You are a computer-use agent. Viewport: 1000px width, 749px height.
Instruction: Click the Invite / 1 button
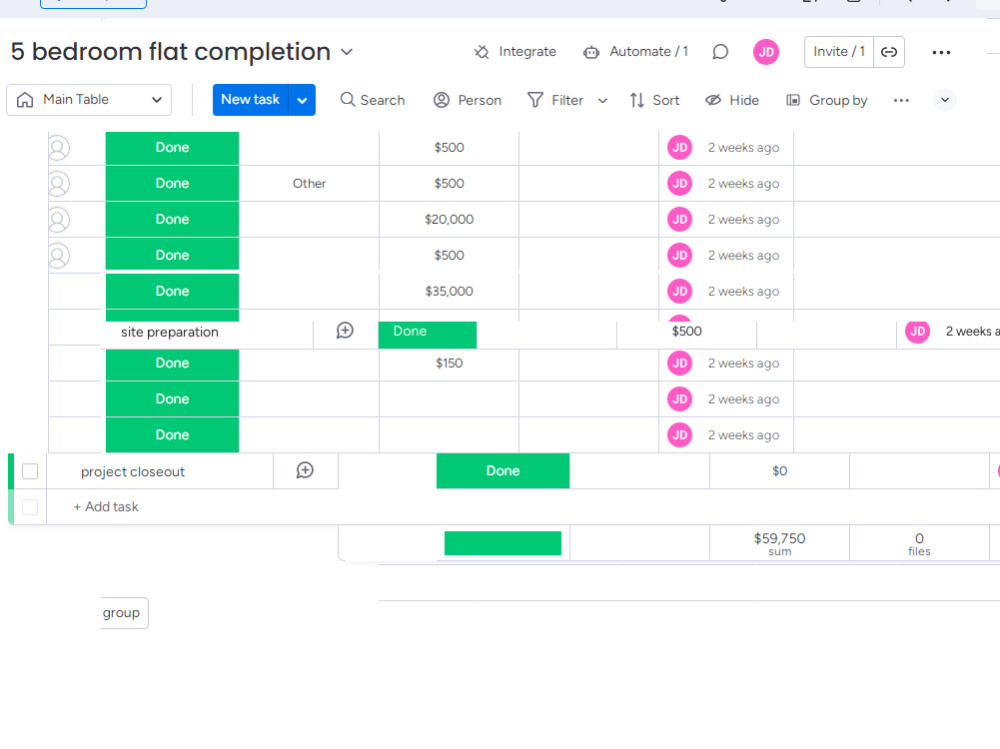tap(839, 52)
